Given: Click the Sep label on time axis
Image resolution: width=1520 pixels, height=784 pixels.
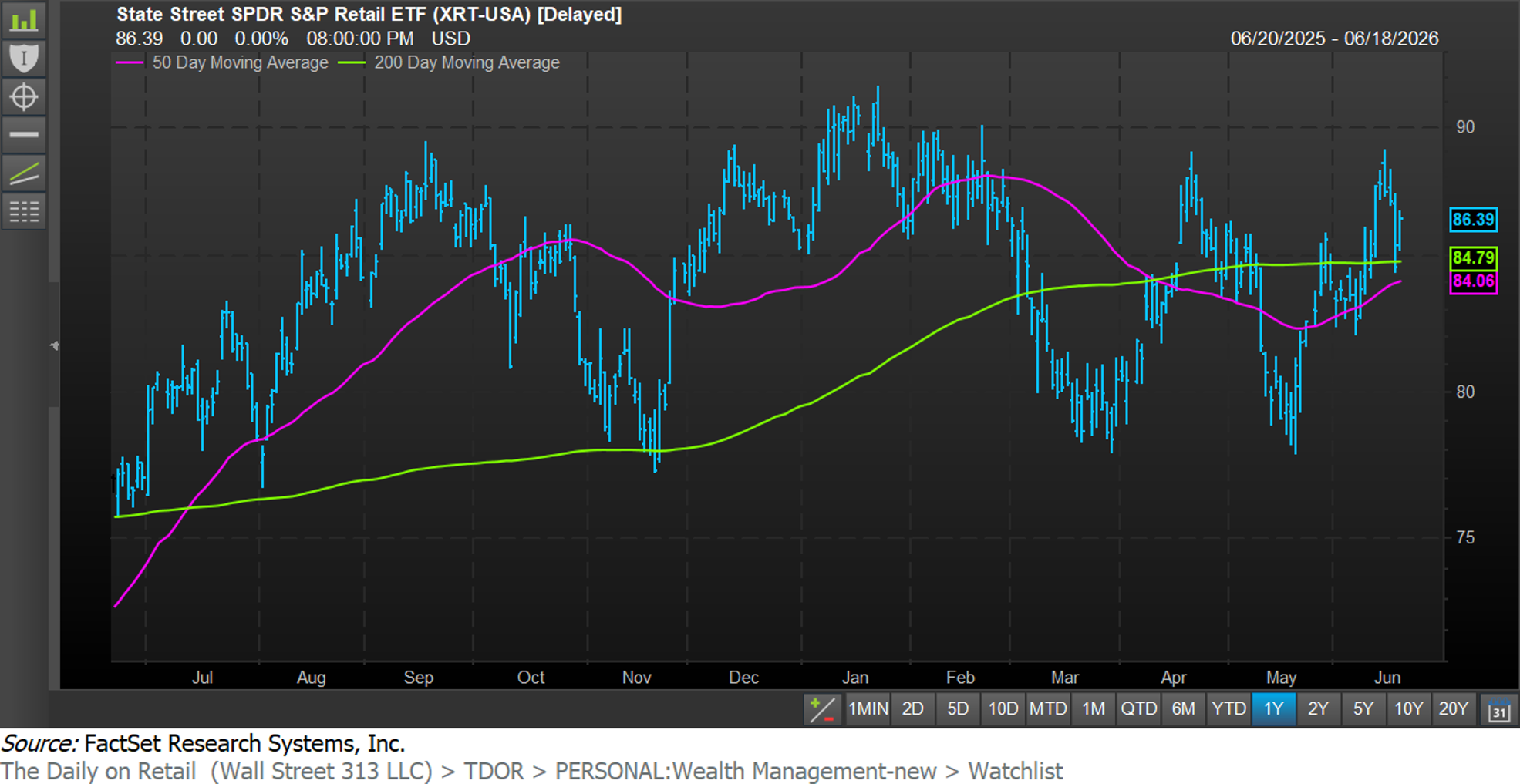Looking at the screenshot, I should point(419,678).
